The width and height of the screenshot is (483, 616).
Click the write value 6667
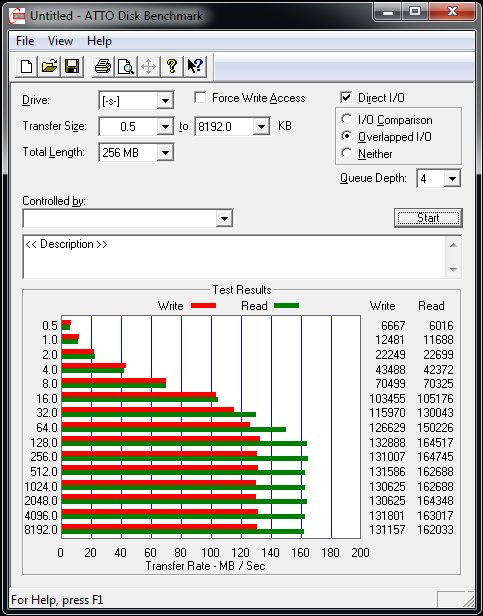(x=393, y=326)
